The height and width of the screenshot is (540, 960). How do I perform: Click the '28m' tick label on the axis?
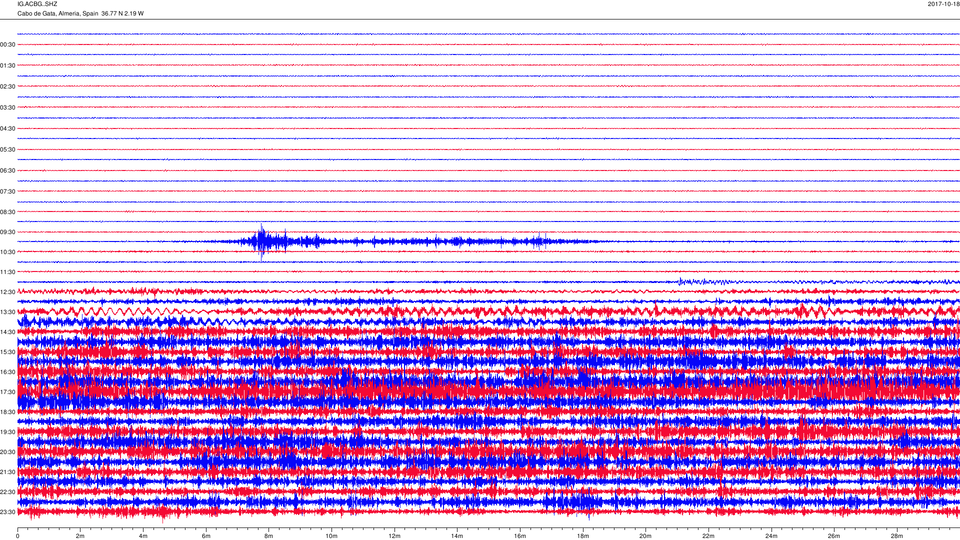click(896, 536)
